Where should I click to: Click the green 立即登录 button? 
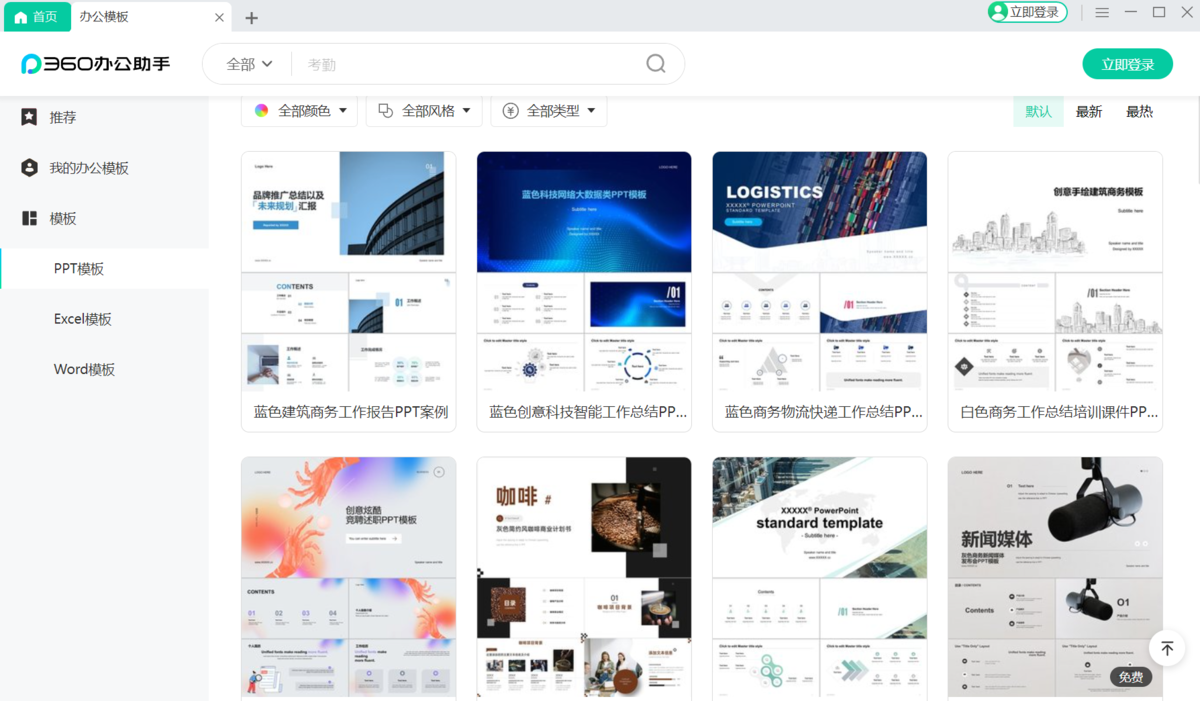[x=1127, y=63]
